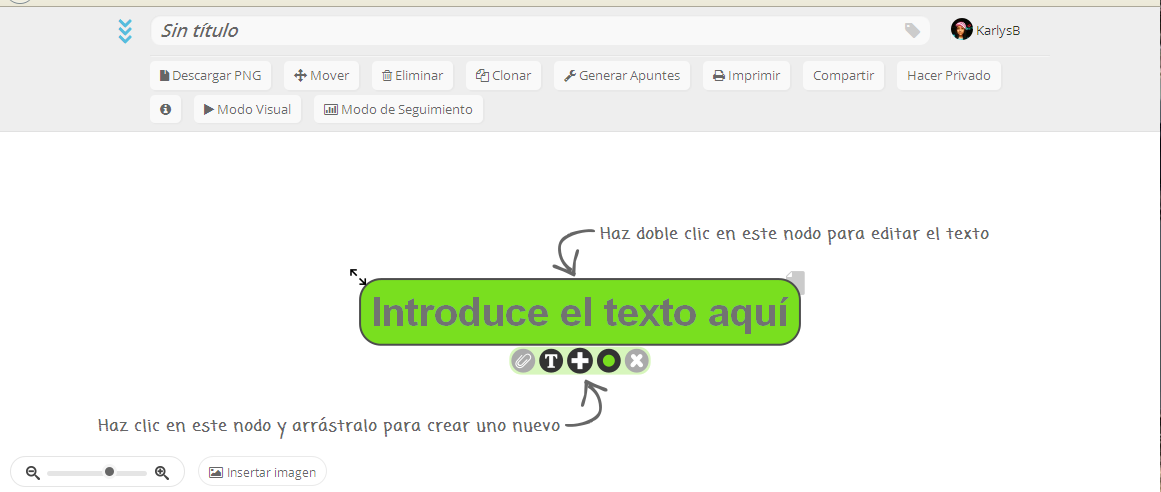Select the green central node

click(x=580, y=312)
